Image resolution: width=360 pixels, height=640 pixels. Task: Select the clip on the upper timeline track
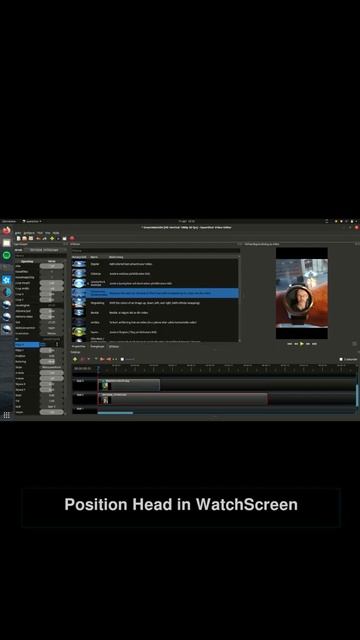(x=129, y=385)
